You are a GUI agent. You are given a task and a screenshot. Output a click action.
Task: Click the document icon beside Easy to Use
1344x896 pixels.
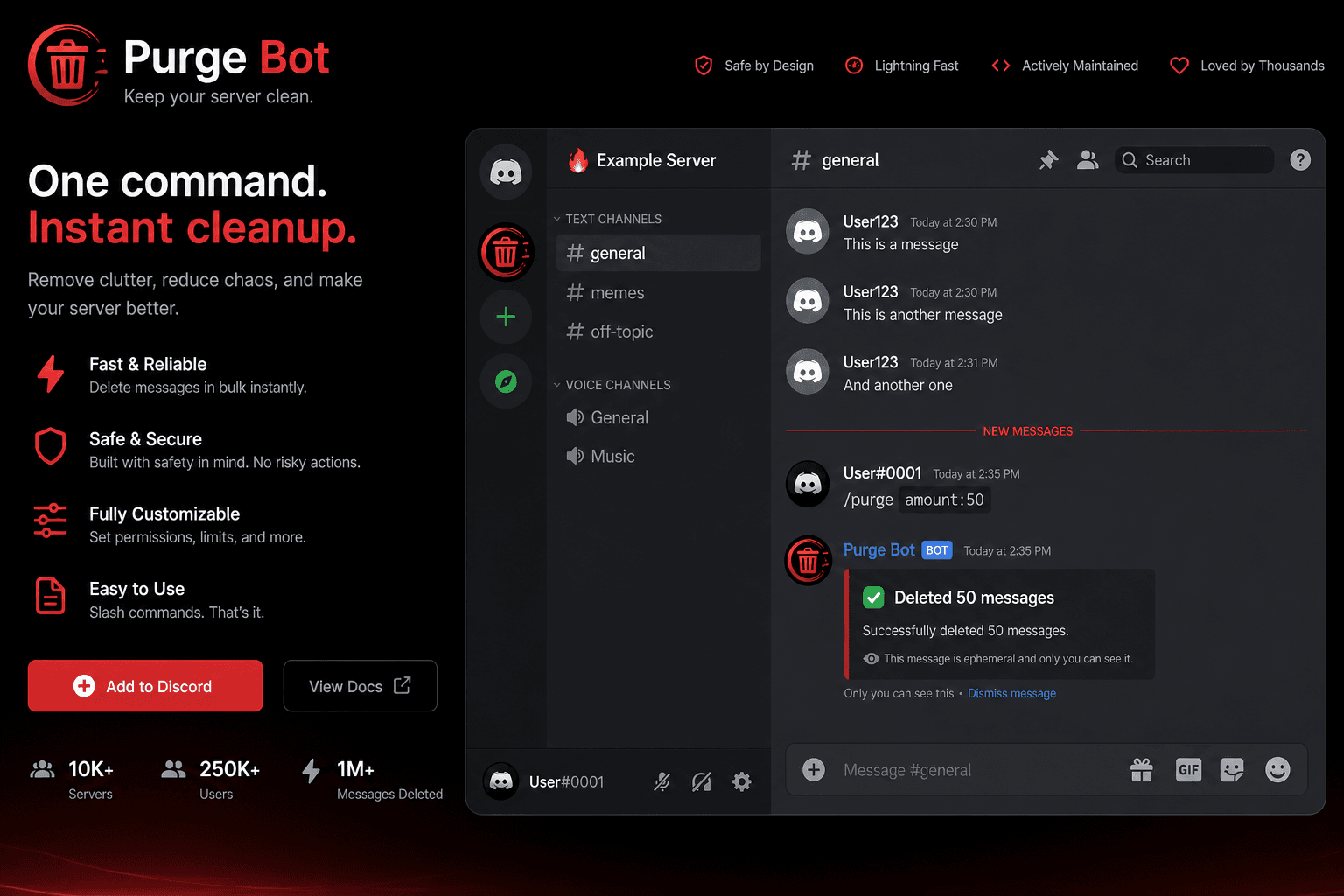[x=50, y=596]
